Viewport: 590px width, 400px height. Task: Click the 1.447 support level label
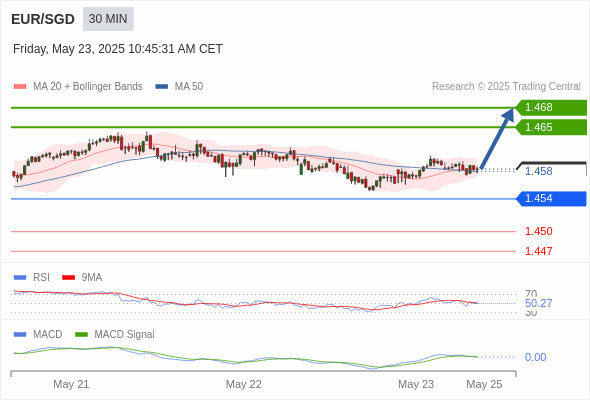[539, 251]
